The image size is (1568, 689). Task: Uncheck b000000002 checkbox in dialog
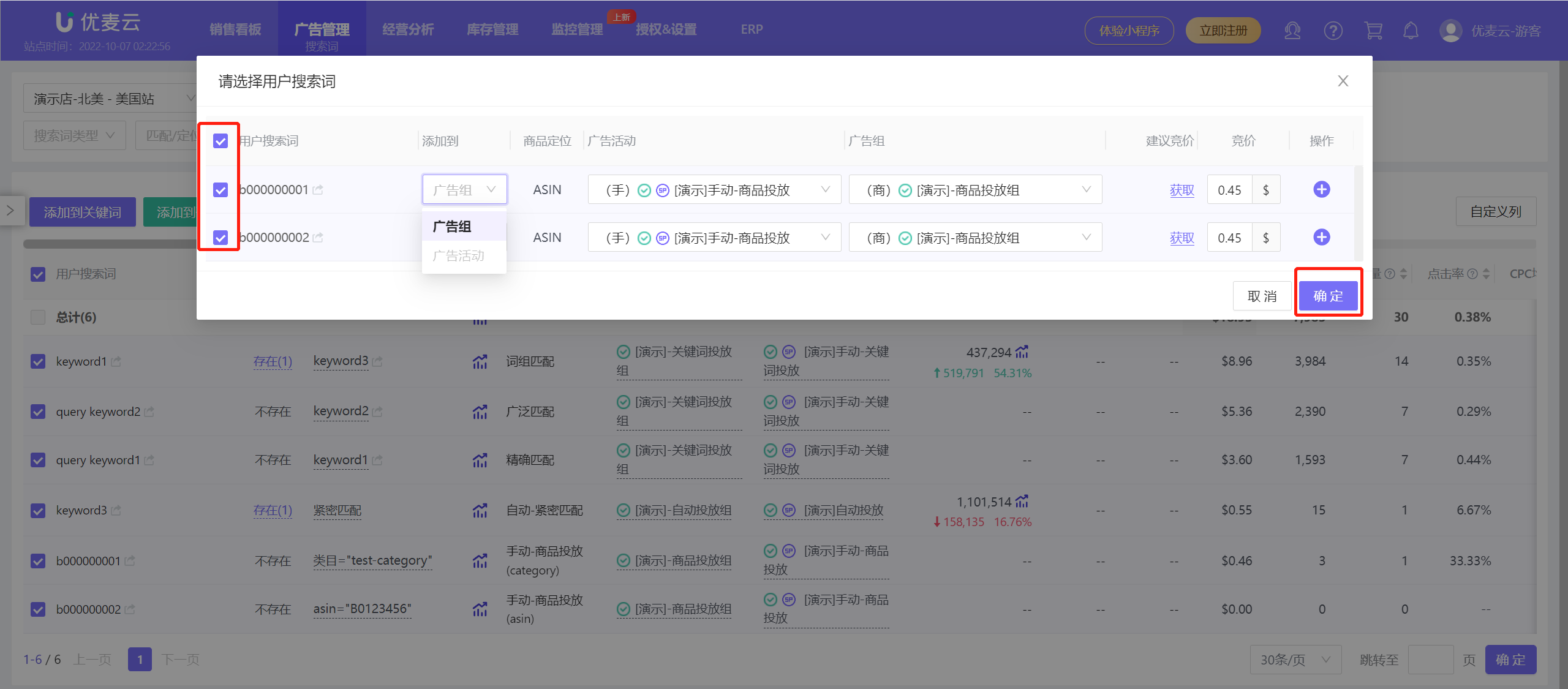click(221, 238)
